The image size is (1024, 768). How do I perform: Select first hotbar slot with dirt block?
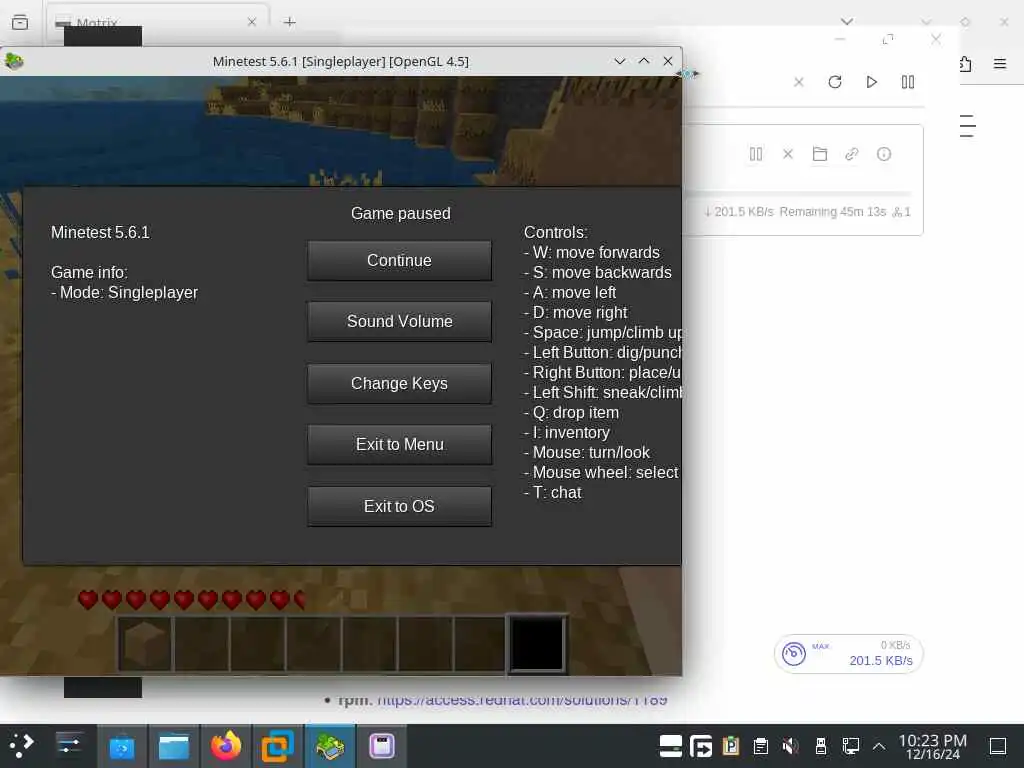coord(145,644)
